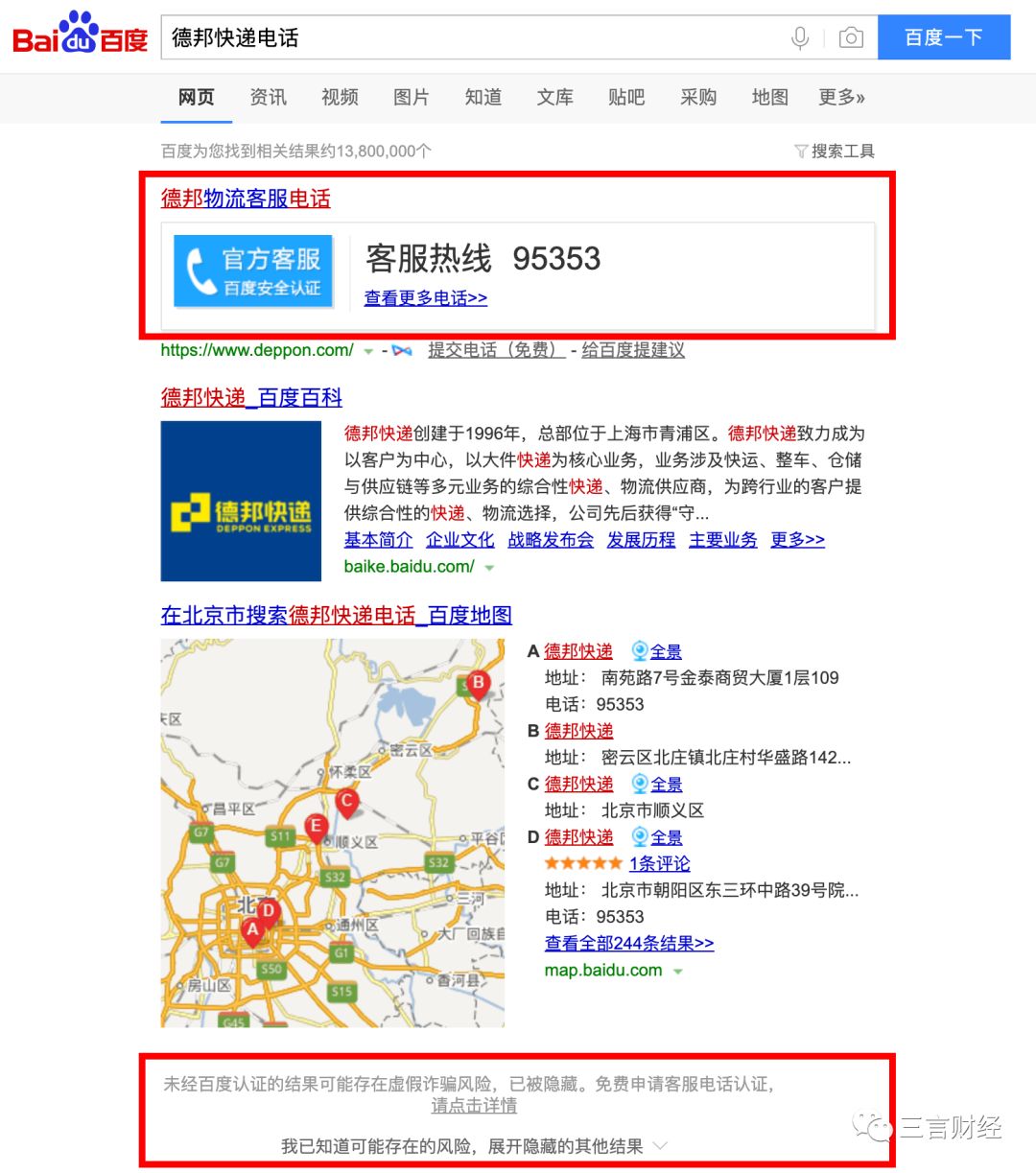Screen dimensions: 1036x1173
Task: Open the 文库 tab
Action: point(554,97)
